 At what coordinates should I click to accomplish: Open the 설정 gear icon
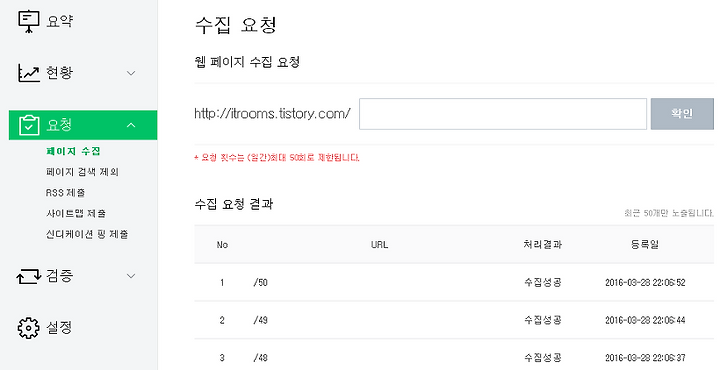[28, 328]
